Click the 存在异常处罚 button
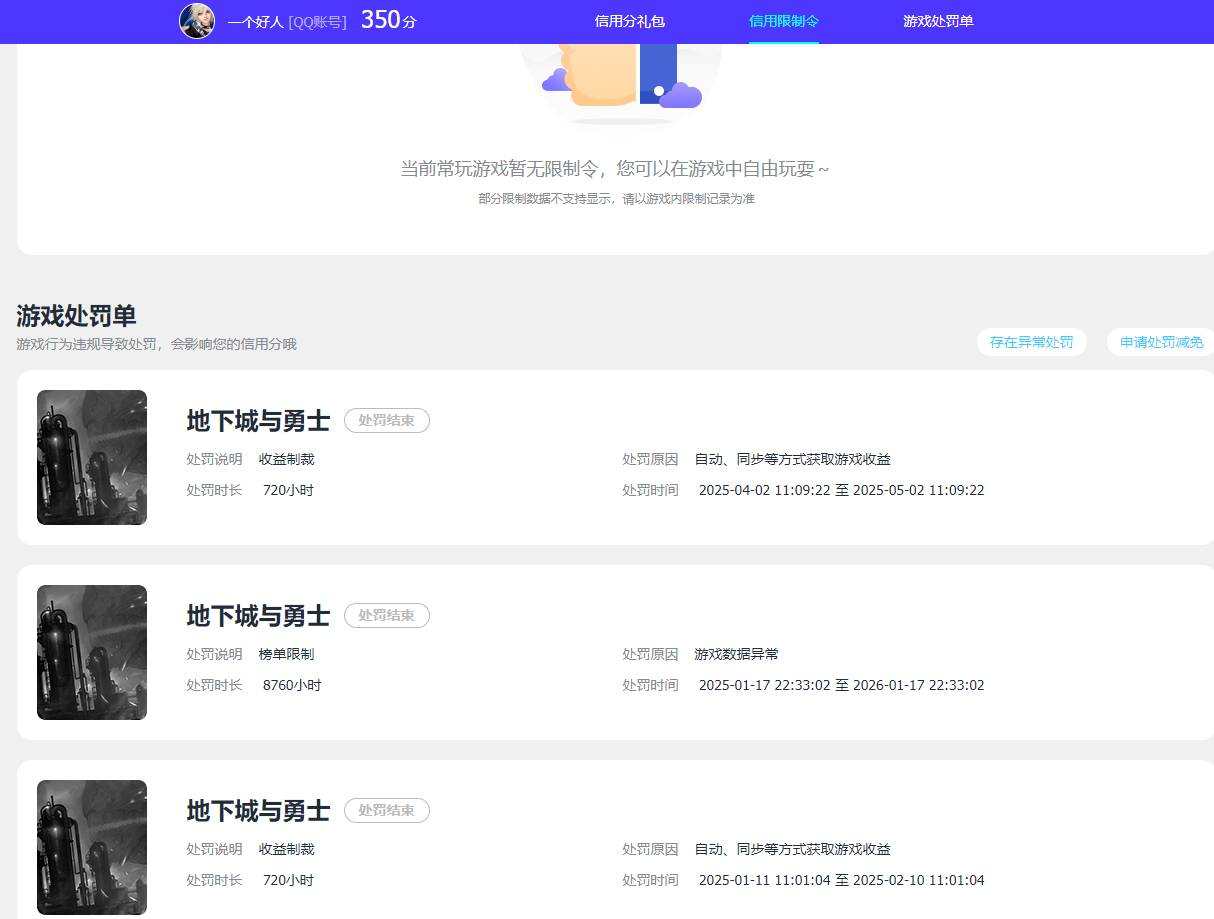 pyautogui.click(x=1031, y=342)
